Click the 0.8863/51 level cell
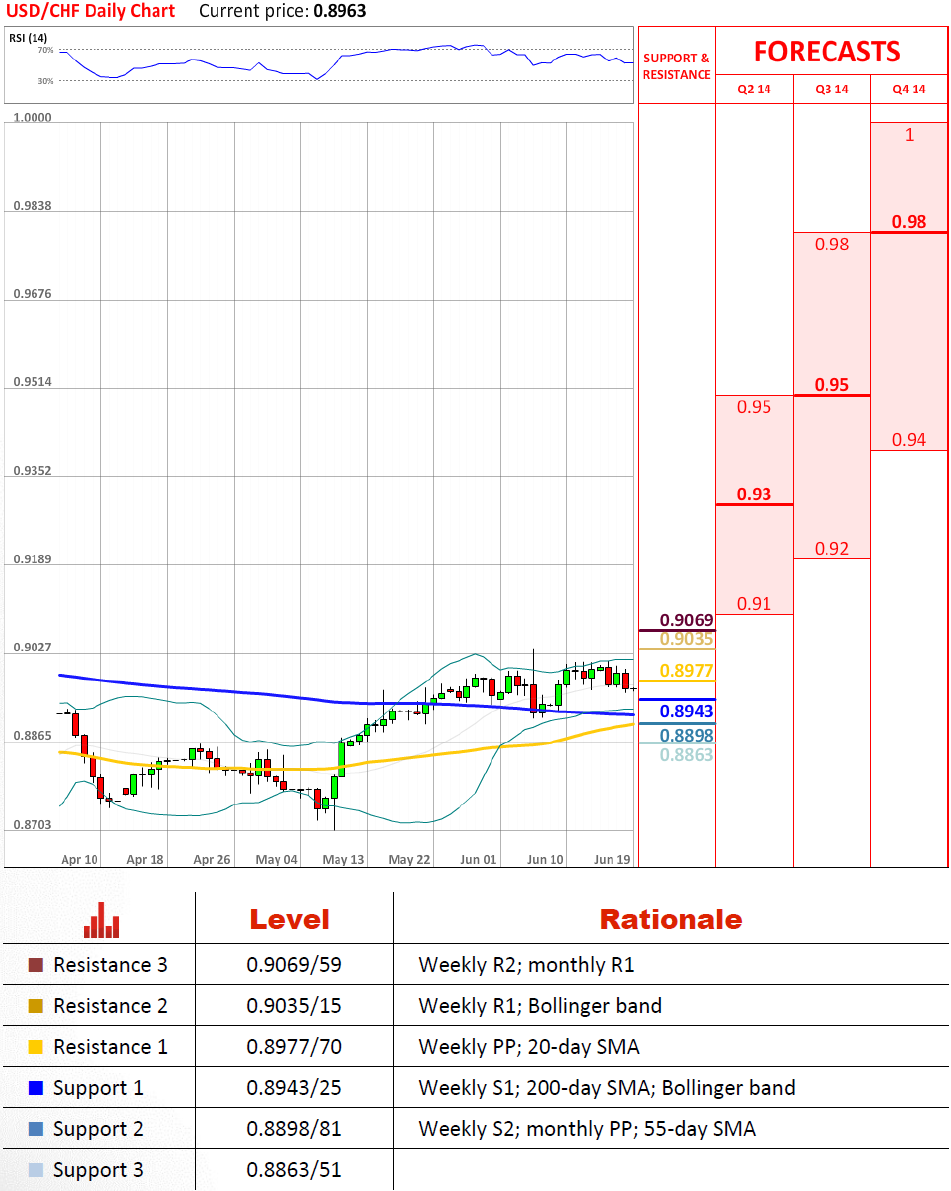Viewport: 951px width, 1191px height. point(294,1170)
